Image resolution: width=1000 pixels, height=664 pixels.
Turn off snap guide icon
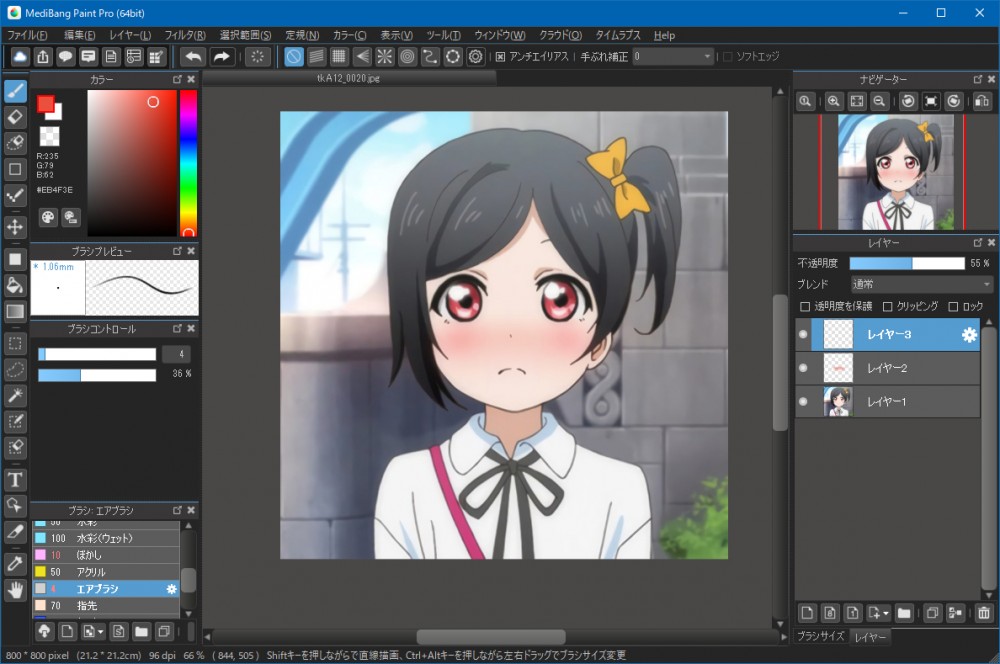pyautogui.click(x=293, y=57)
